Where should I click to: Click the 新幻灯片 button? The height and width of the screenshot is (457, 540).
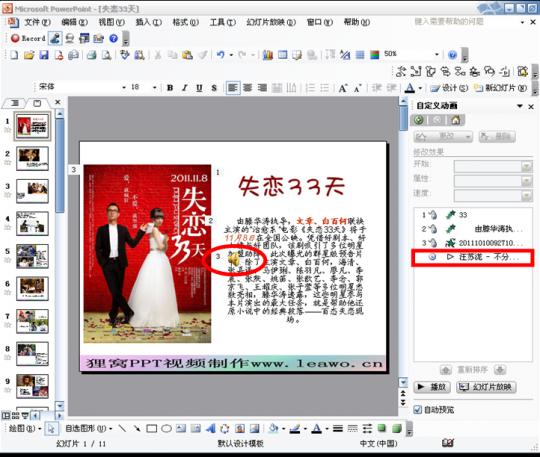click(x=501, y=88)
